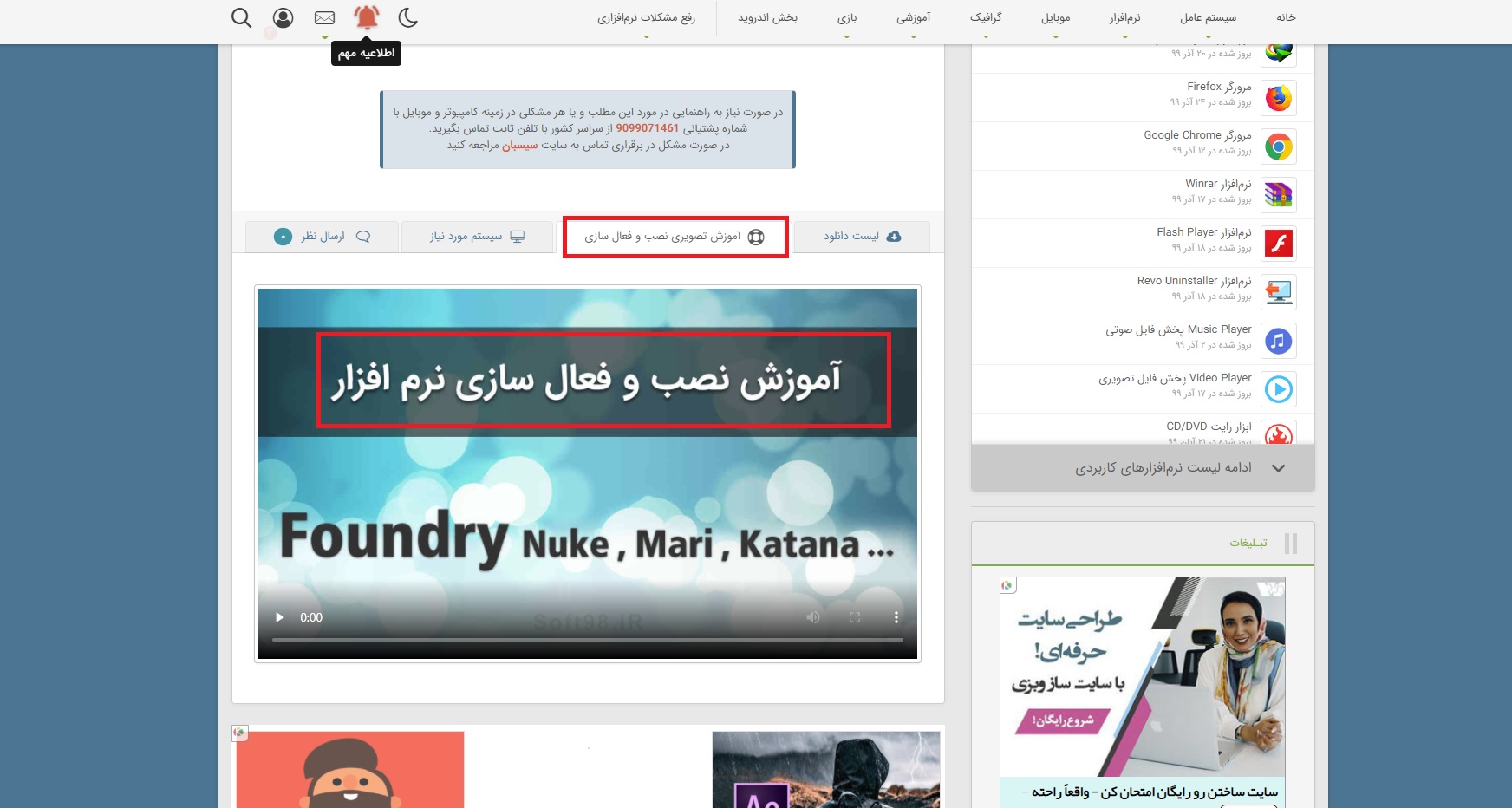The height and width of the screenshot is (808, 1512).
Task: Open the سیستم عامل menu
Action: (x=1208, y=17)
